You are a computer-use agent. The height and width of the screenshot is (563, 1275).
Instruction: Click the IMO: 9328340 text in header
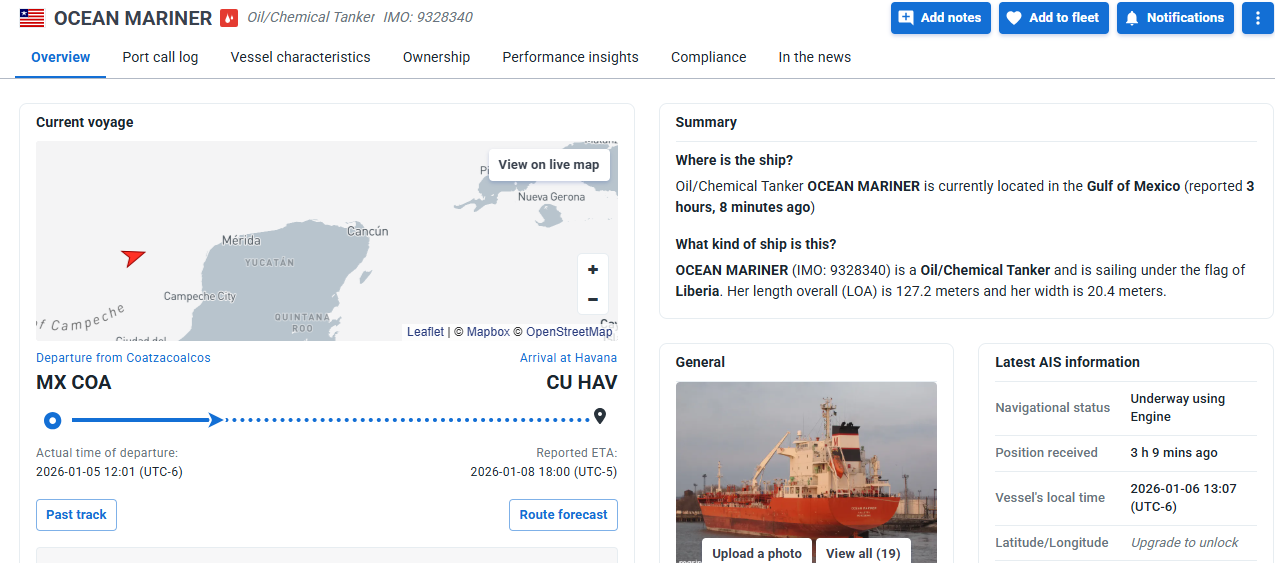[428, 17]
